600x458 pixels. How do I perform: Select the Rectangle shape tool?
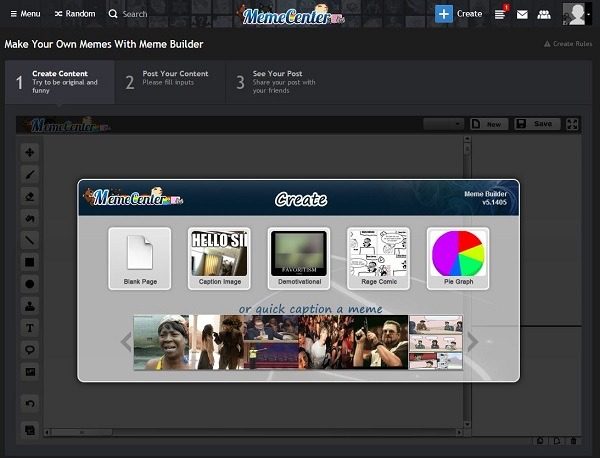coord(29,262)
